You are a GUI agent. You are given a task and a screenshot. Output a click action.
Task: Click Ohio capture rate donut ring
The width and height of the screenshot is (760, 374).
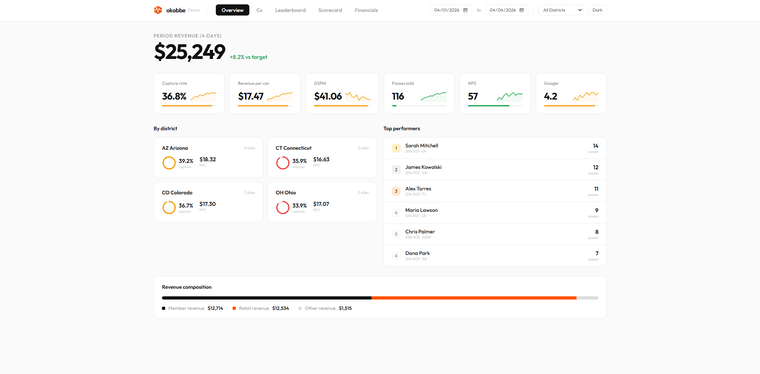[283, 207]
